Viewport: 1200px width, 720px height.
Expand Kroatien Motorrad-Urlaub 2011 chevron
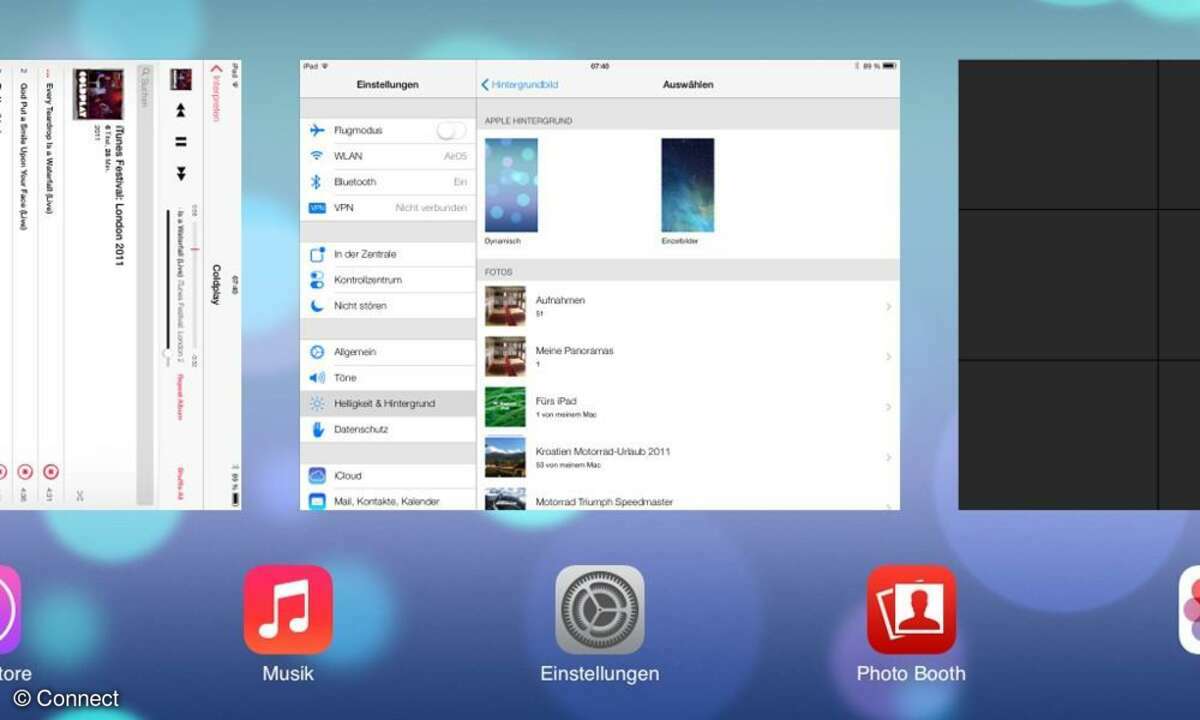[x=888, y=457]
